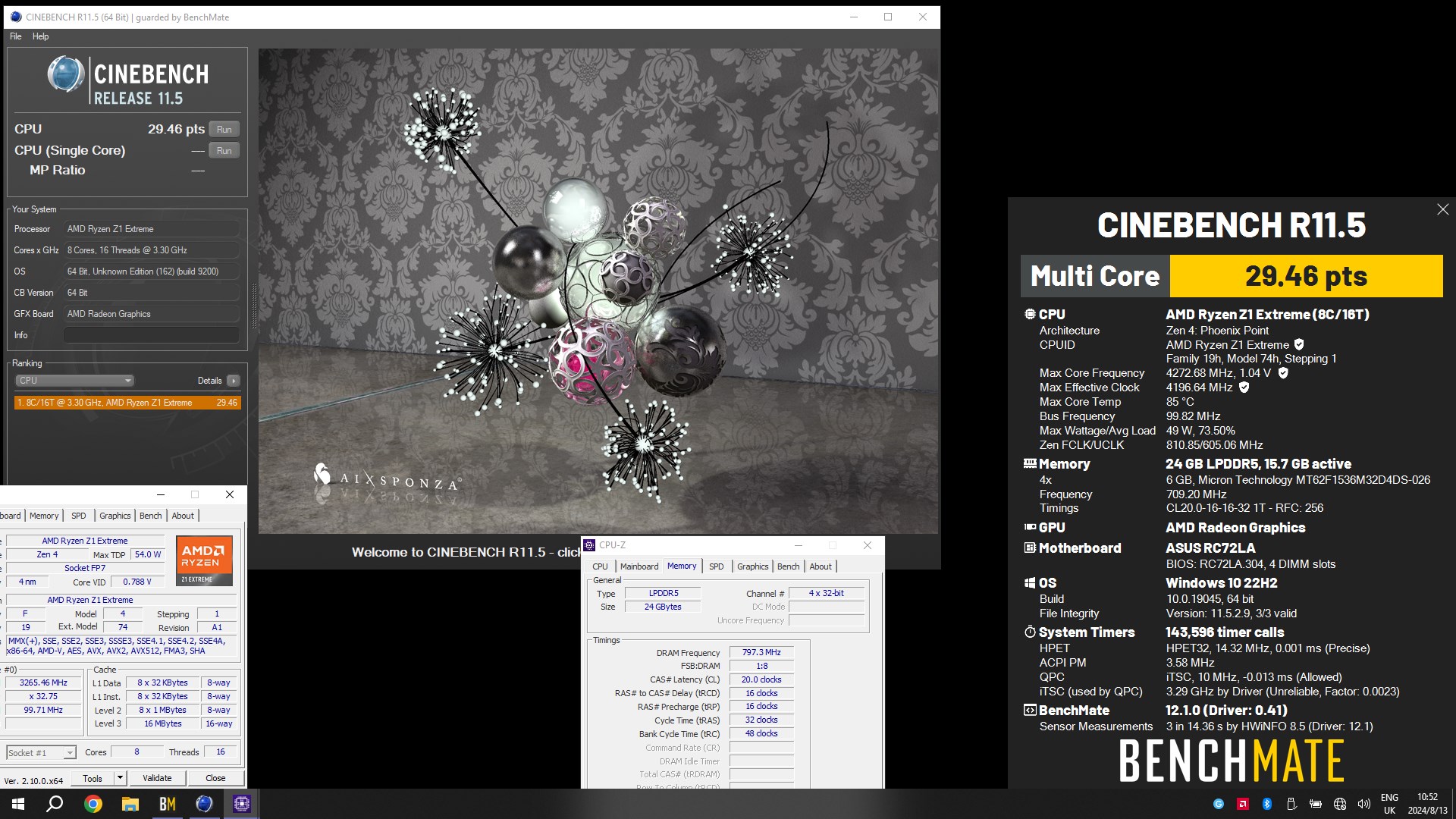
Task: Click the core speed 3265.46 MHz value
Action: point(43,682)
